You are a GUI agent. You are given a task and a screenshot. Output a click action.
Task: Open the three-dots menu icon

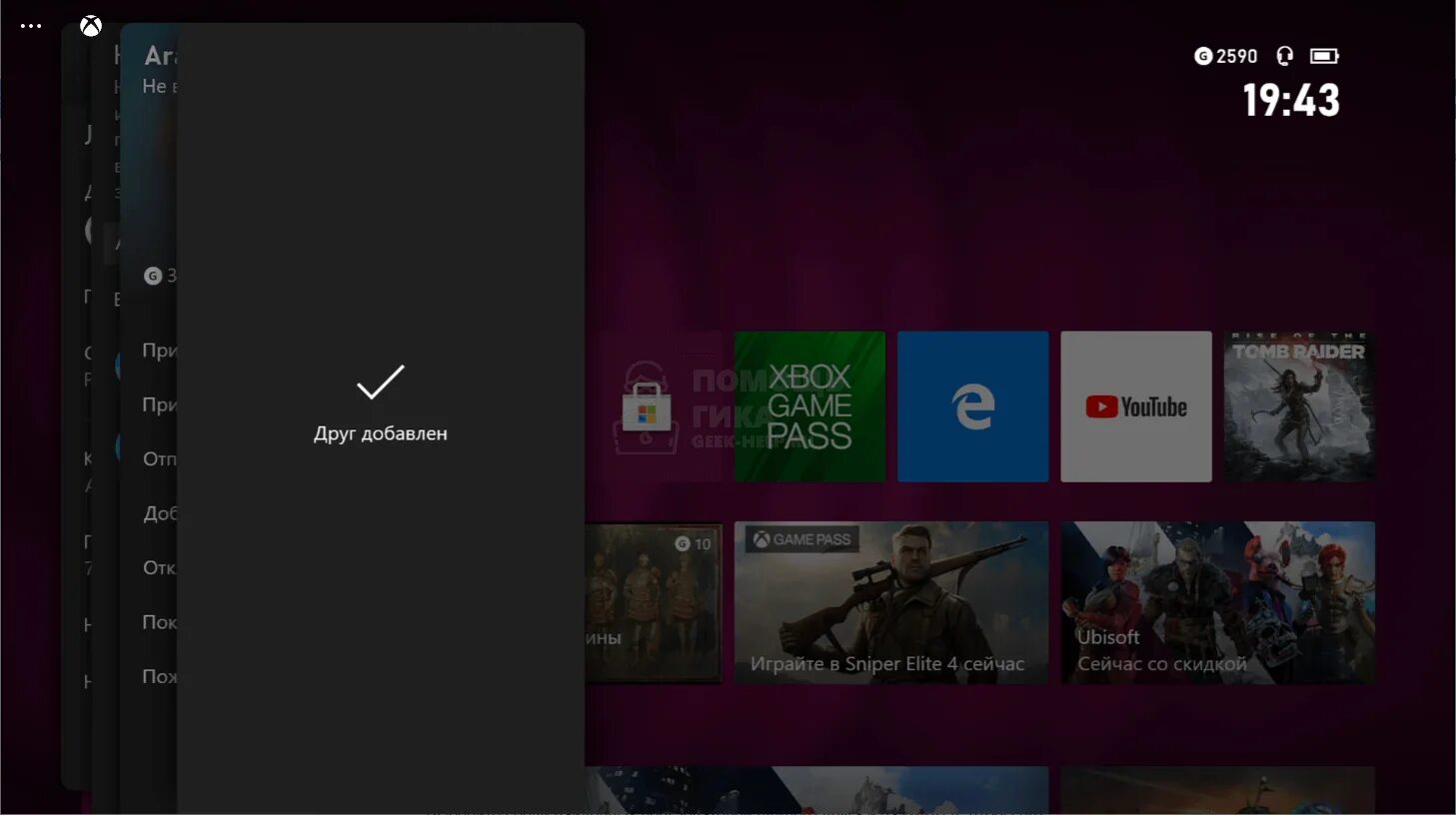pos(31,26)
